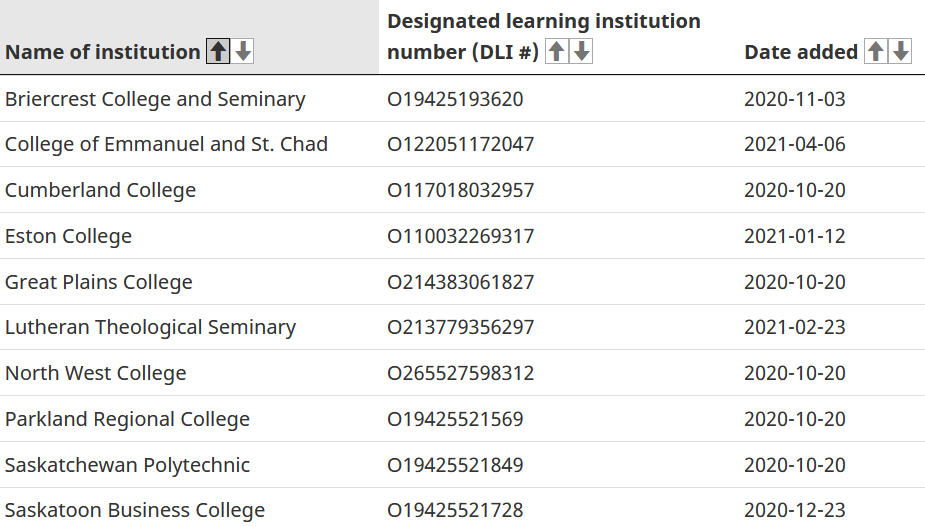Sort by Date added ascending
The width and height of the screenshot is (925, 526).
click(875, 52)
